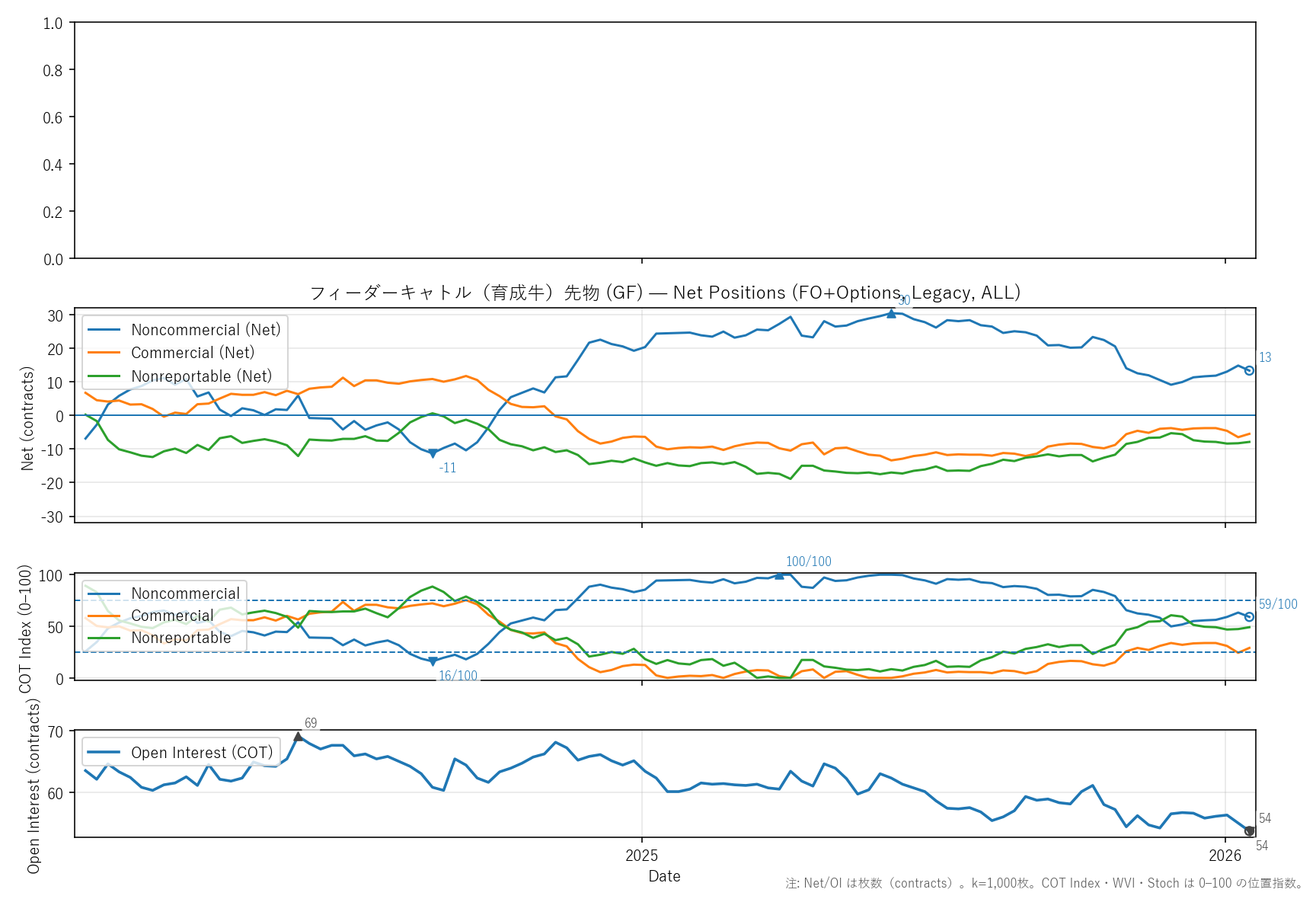Click the down-triangle marker at COT Index 16/100
Viewport: 1316px width, 899px height.
tap(433, 661)
